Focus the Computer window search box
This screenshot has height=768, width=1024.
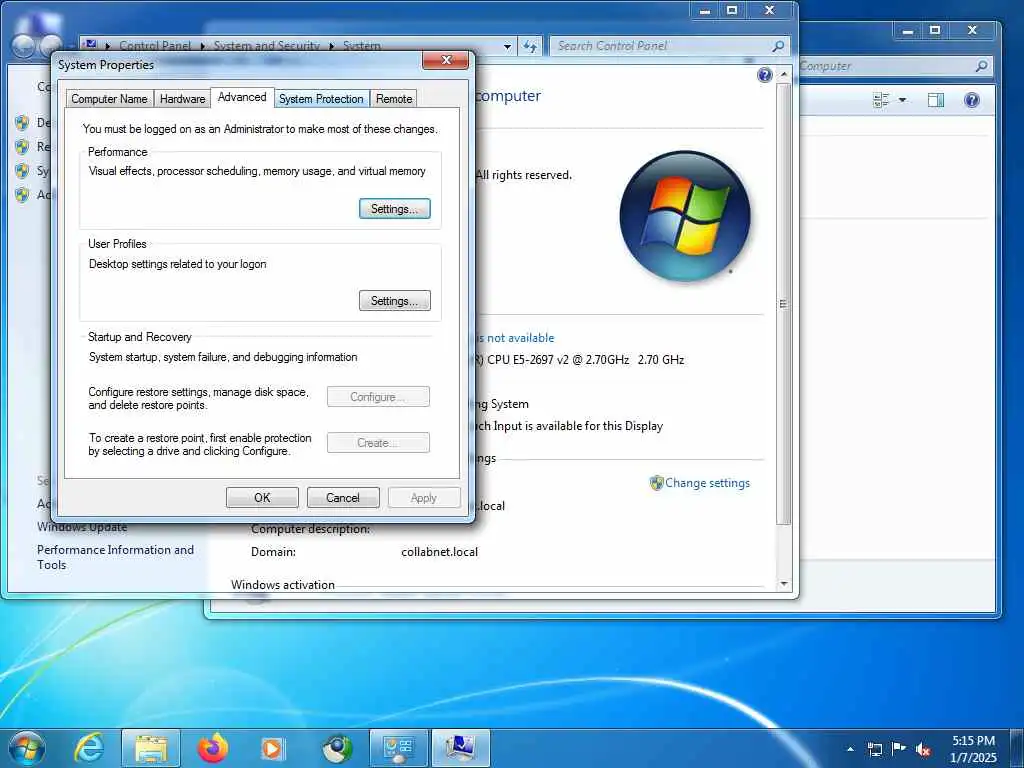click(886, 66)
